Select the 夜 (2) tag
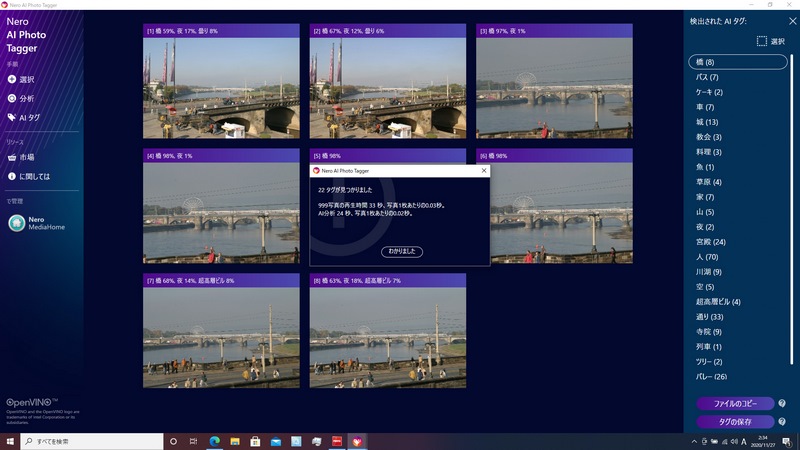The image size is (800, 450). tap(705, 227)
